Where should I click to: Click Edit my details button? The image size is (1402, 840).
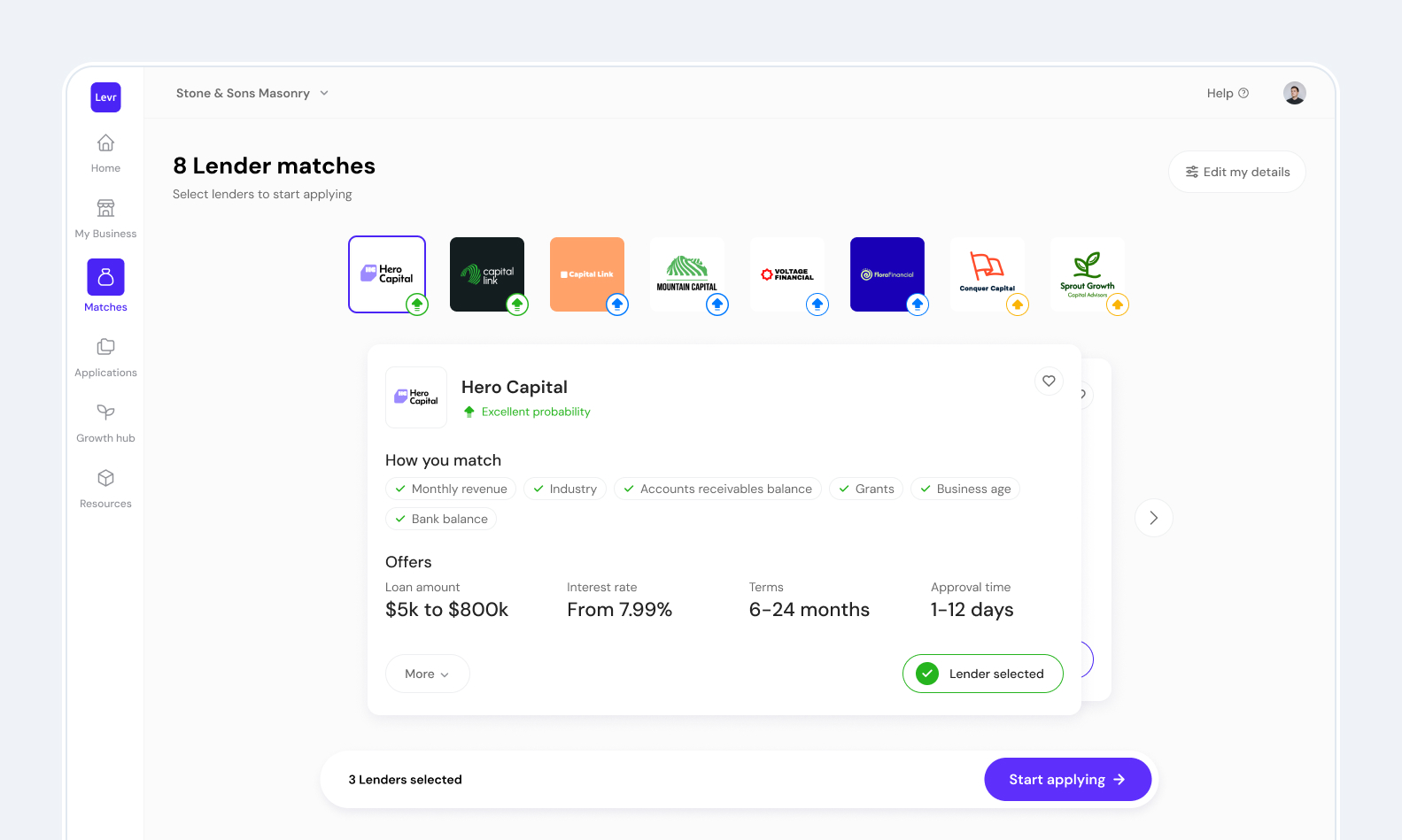1237,172
